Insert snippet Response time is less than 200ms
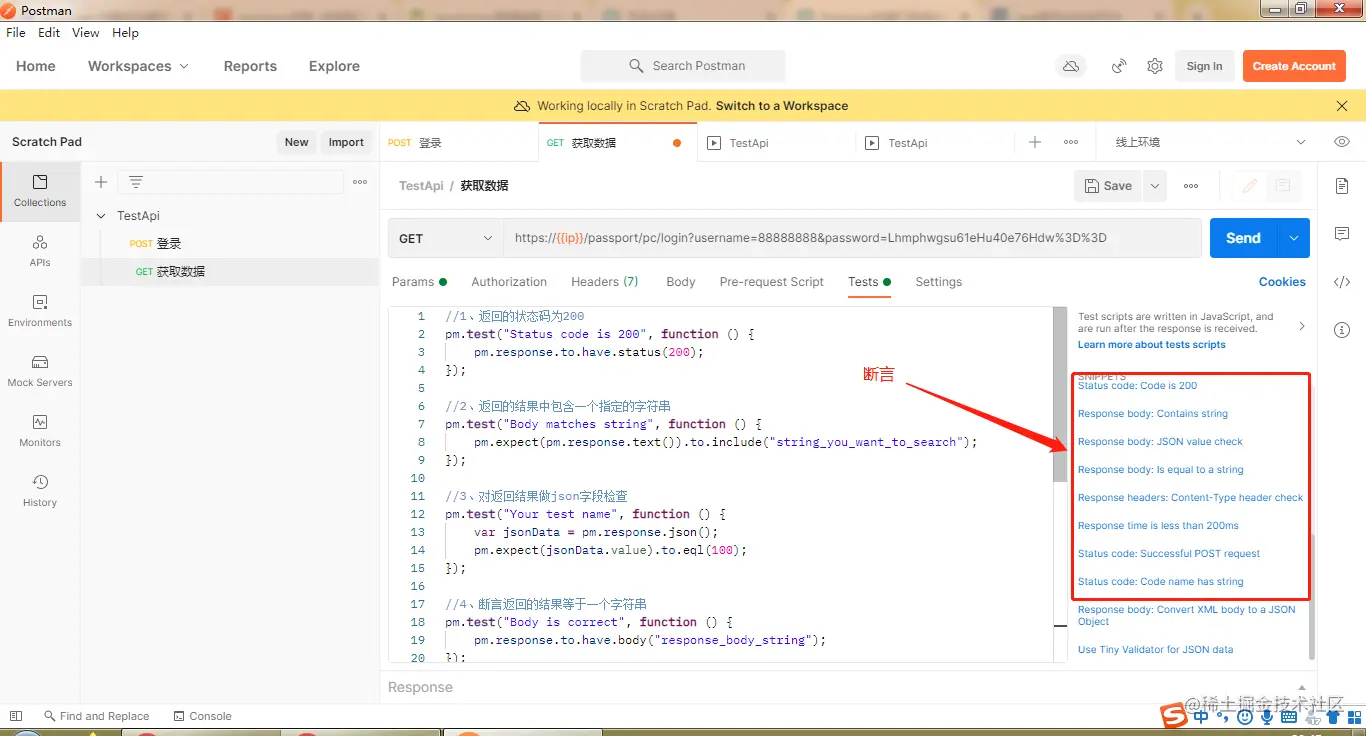The image size is (1366, 736). coord(1158,526)
